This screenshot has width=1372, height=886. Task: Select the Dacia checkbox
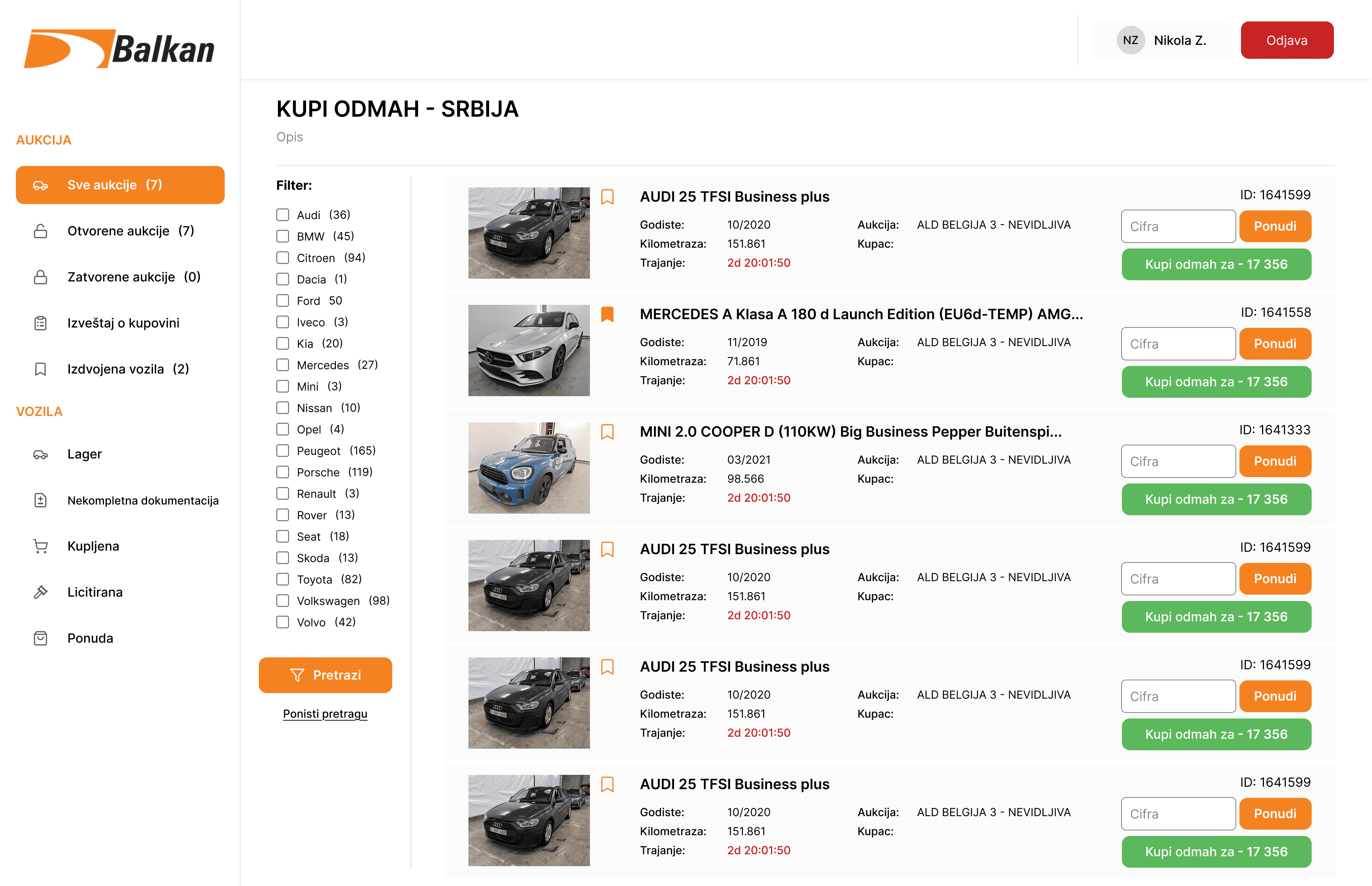point(282,279)
